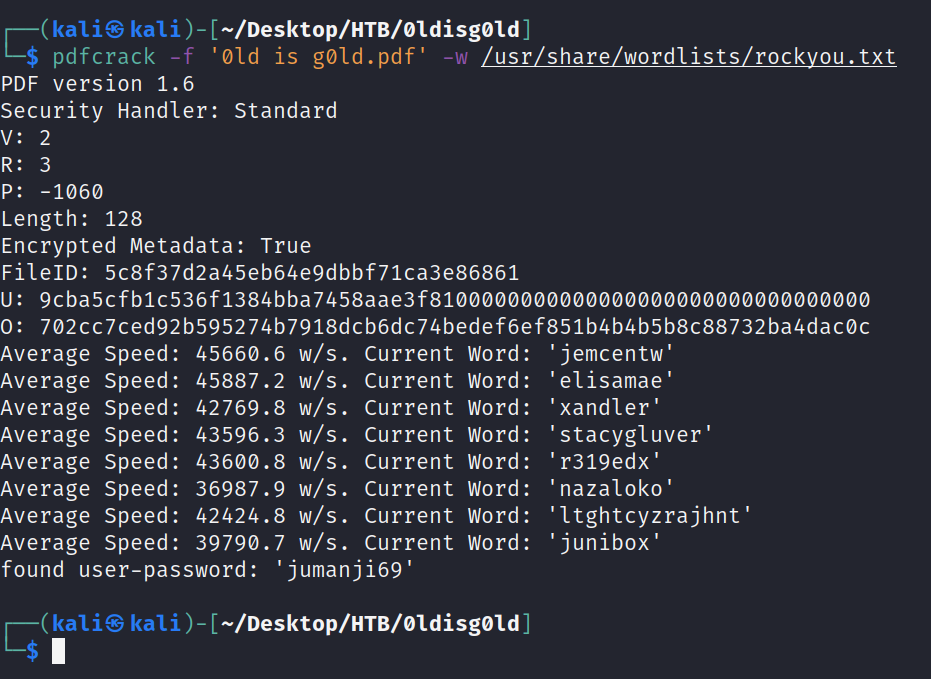Click the 'P: -1060' permissions line

[52, 192]
